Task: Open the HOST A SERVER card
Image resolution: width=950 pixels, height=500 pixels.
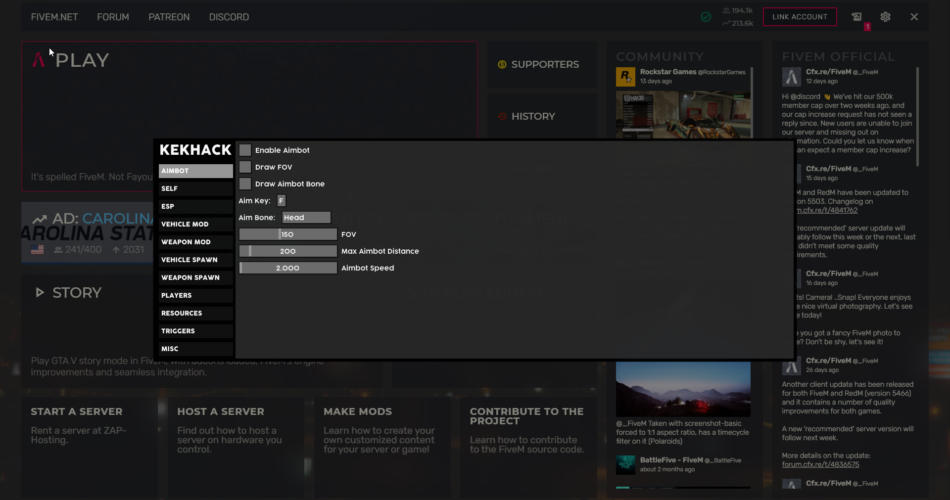Action: pyautogui.click(x=235, y=447)
